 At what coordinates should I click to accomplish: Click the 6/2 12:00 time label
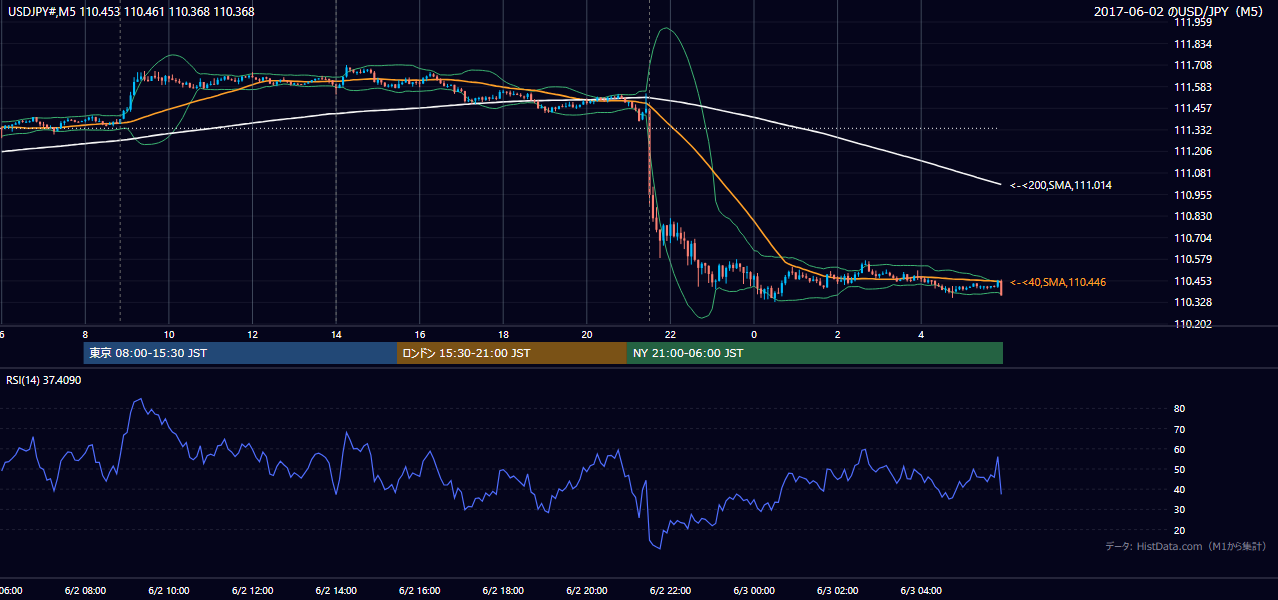252,591
